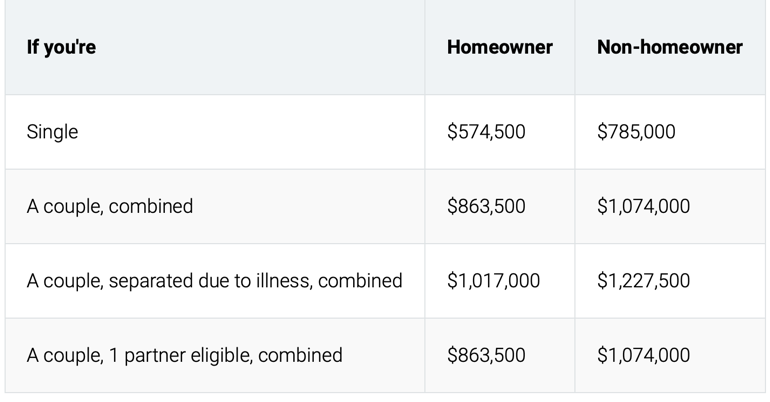Screen dimensions: 770x402
Task: Click the word "illness" in third row
Action: click(284, 281)
